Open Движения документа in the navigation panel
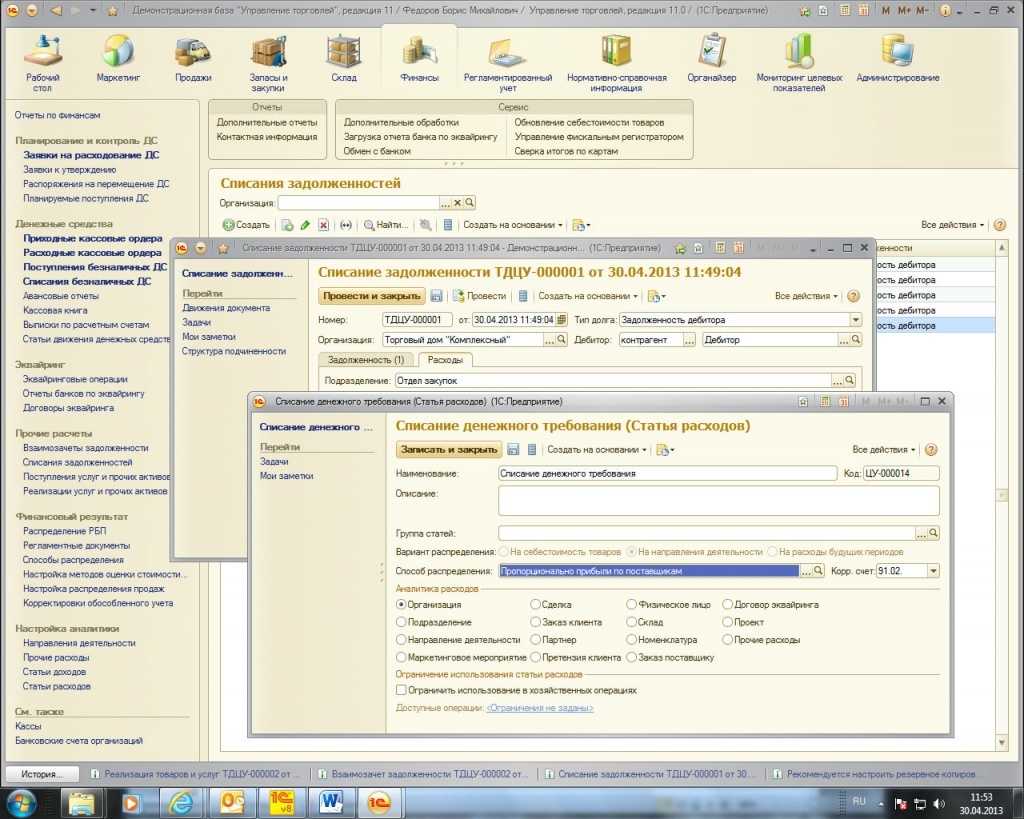The width and height of the screenshot is (1024, 819). tap(226, 308)
